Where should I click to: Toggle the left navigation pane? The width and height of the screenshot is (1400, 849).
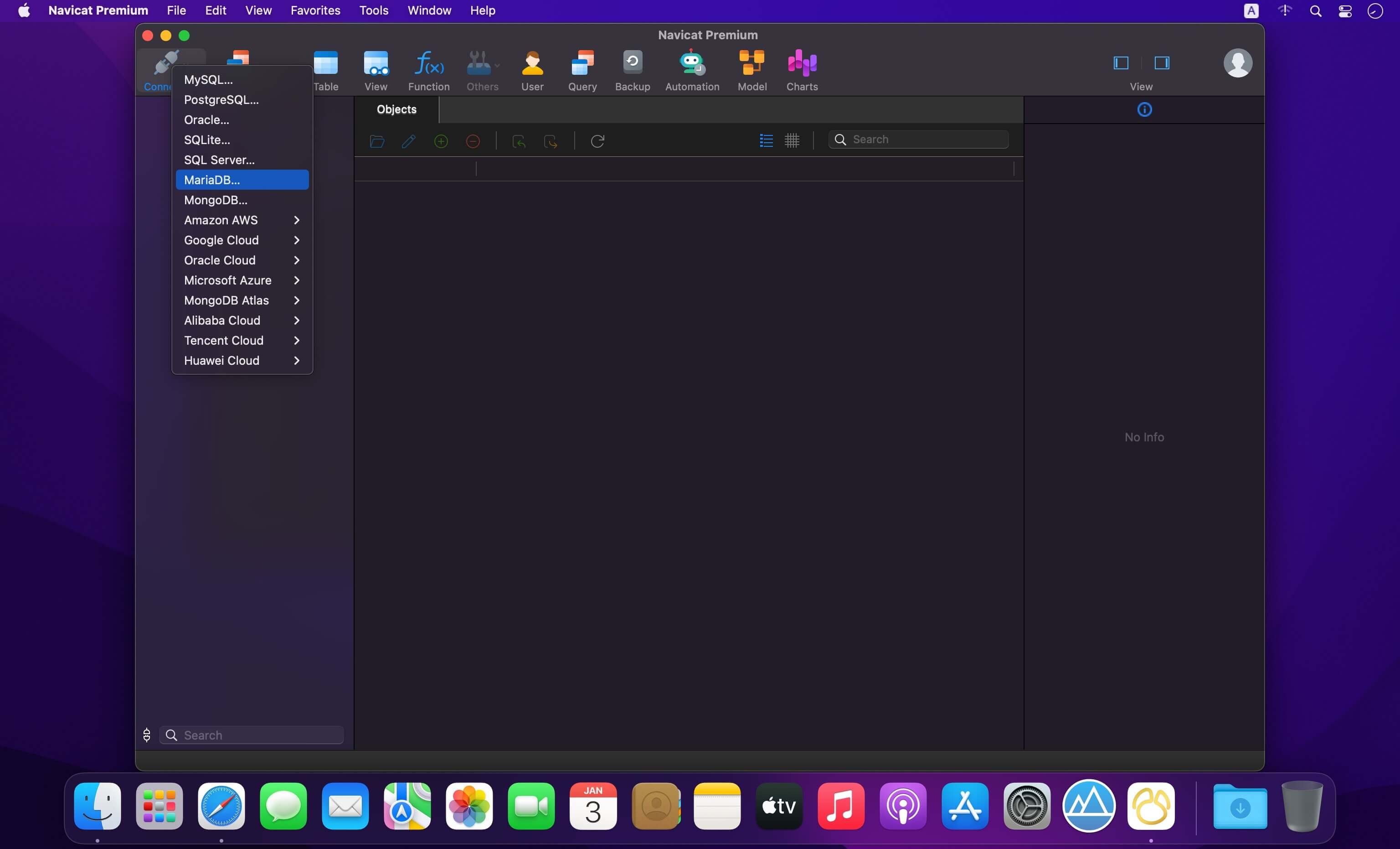click(x=1121, y=62)
